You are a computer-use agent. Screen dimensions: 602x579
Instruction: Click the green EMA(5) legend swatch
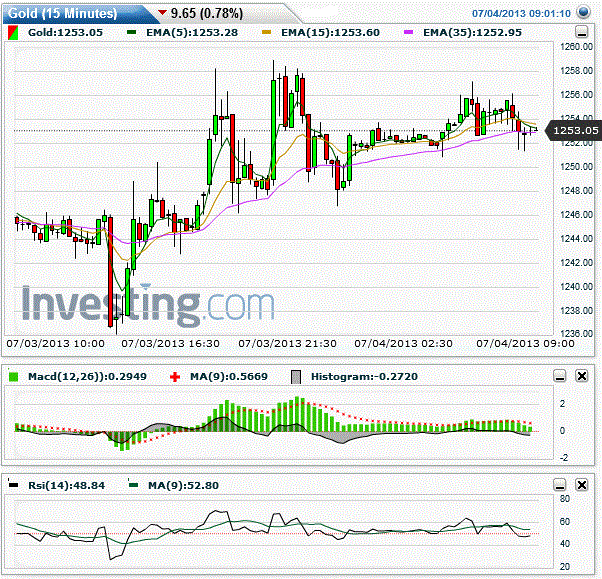(132, 33)
